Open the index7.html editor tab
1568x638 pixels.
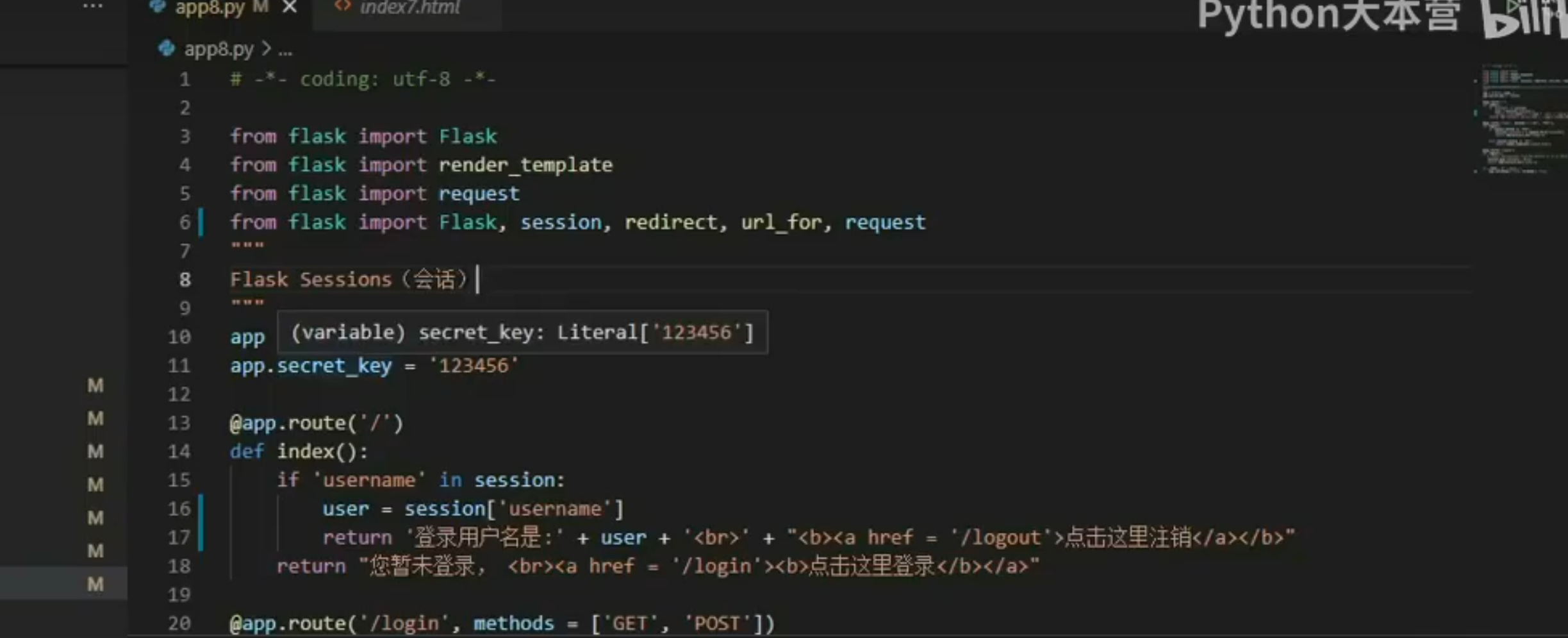click(409, 8)
